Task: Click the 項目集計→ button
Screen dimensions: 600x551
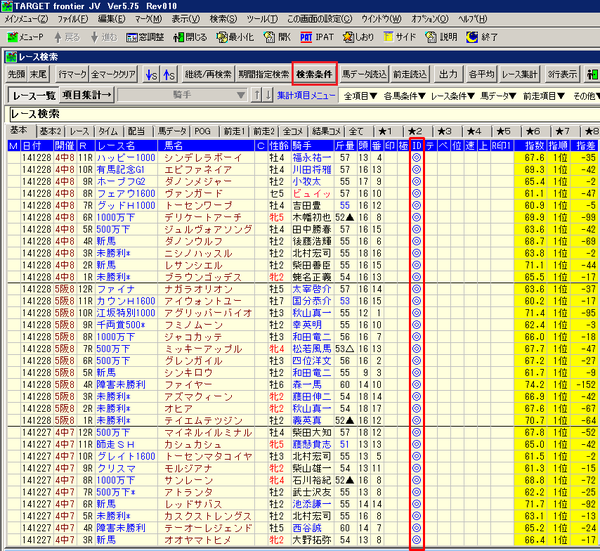Action: click(x=87, y=95)
